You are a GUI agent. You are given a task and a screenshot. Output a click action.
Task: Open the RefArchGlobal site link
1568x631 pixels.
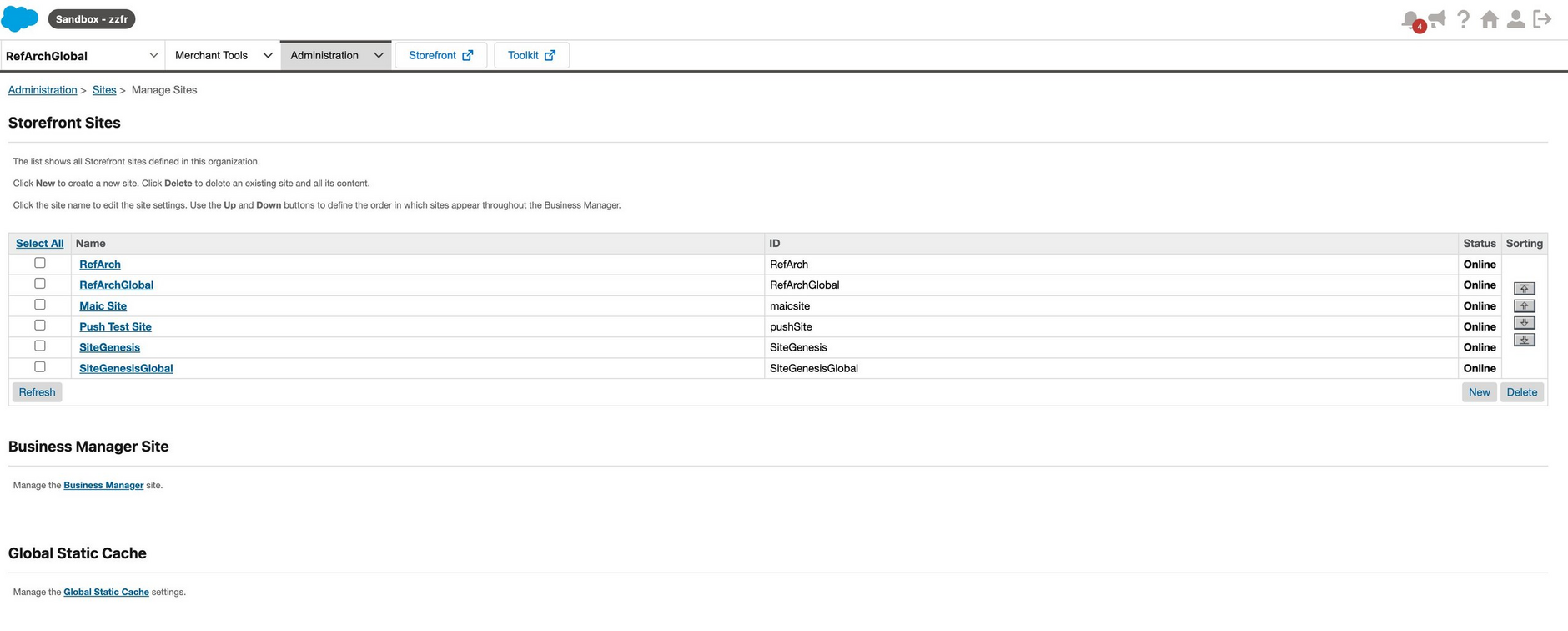[x=117, y=285]
